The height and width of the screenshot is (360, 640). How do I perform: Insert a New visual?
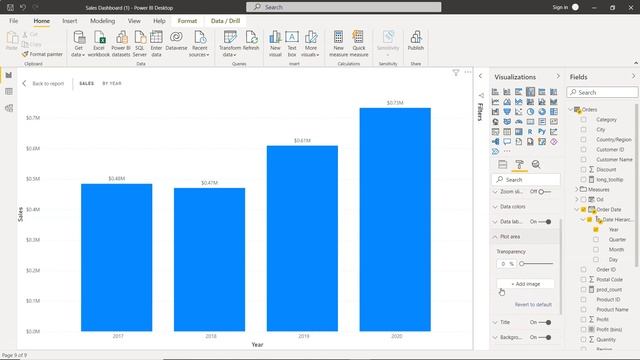(275, 44)
